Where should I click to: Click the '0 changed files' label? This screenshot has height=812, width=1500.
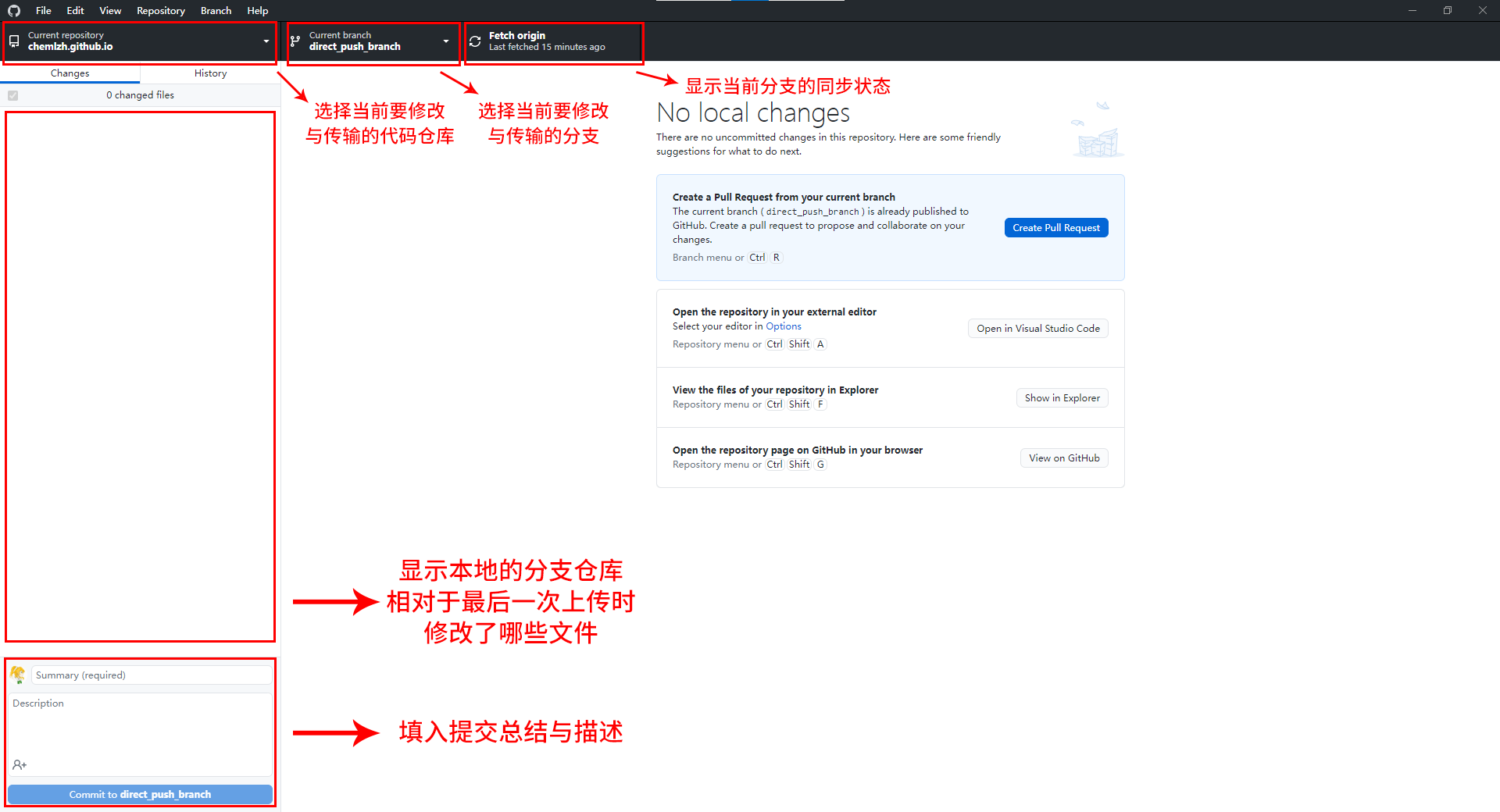(141, 95)
